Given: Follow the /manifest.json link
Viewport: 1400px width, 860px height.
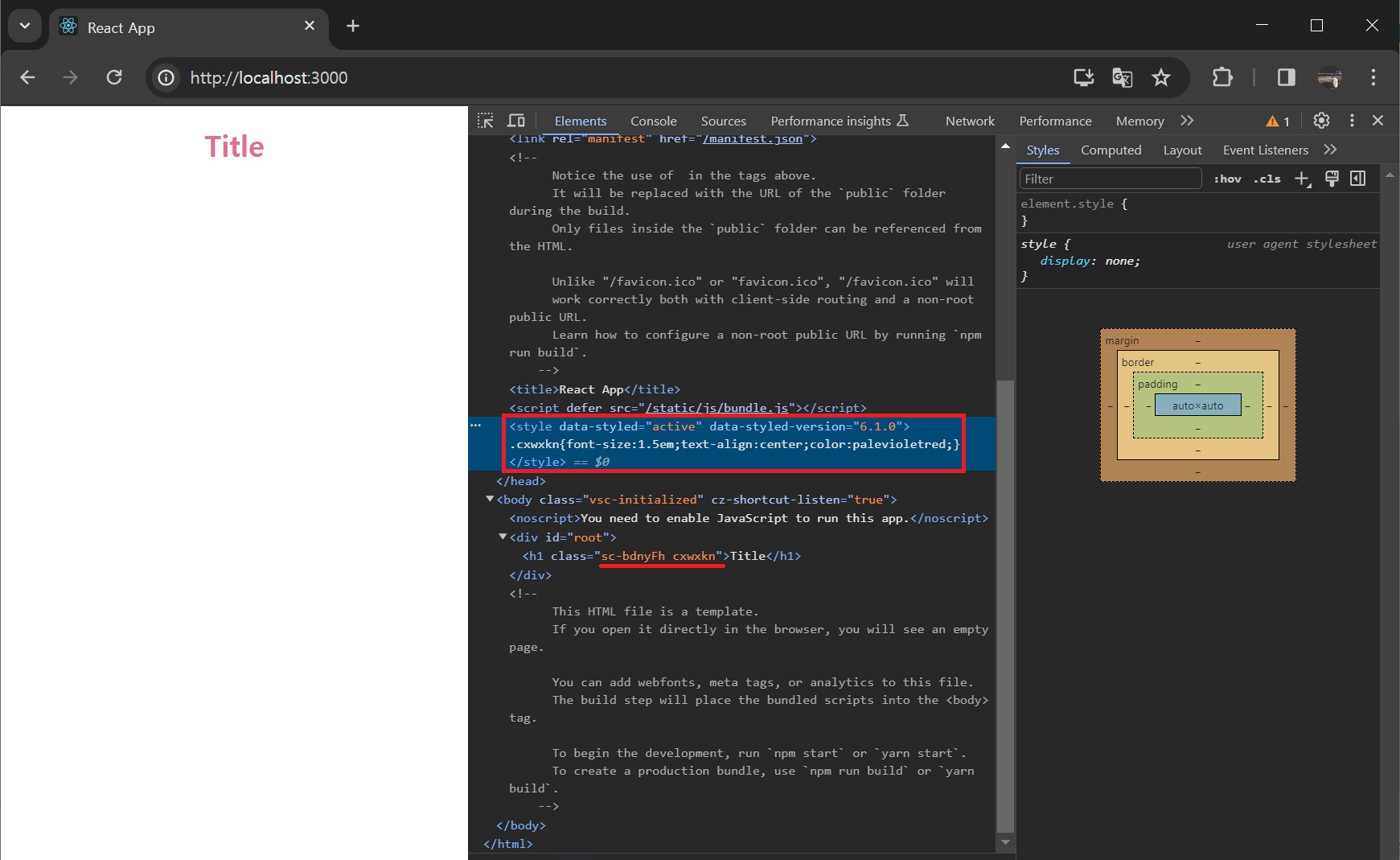Looking at the screenshot, I should 753,139.
